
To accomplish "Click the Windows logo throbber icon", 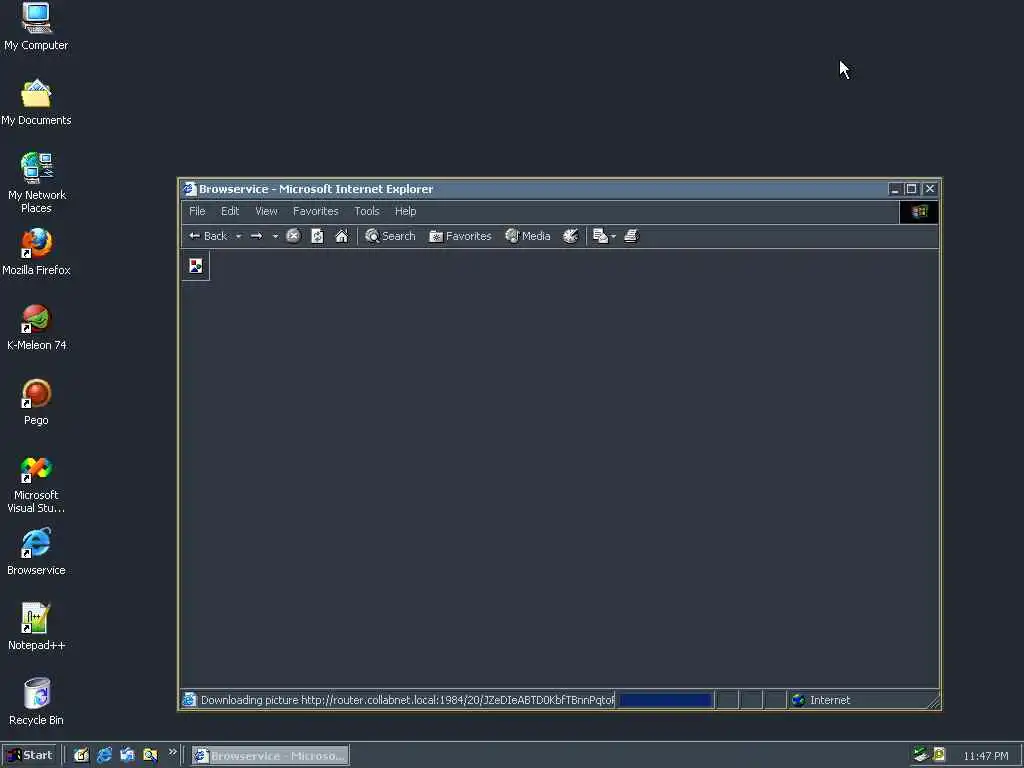I will pos(919,212).
